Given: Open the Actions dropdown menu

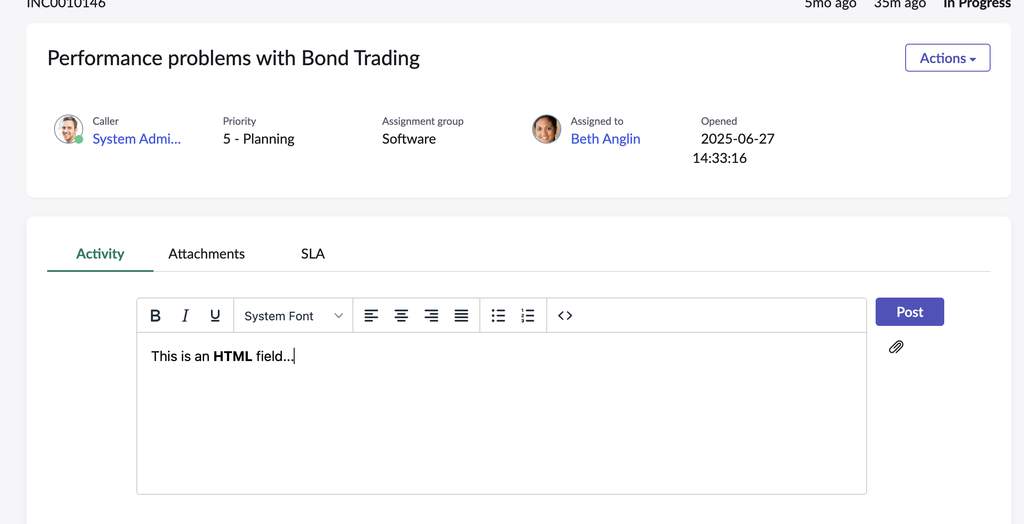Looking at the screenshot, I should tap(948, 58).
